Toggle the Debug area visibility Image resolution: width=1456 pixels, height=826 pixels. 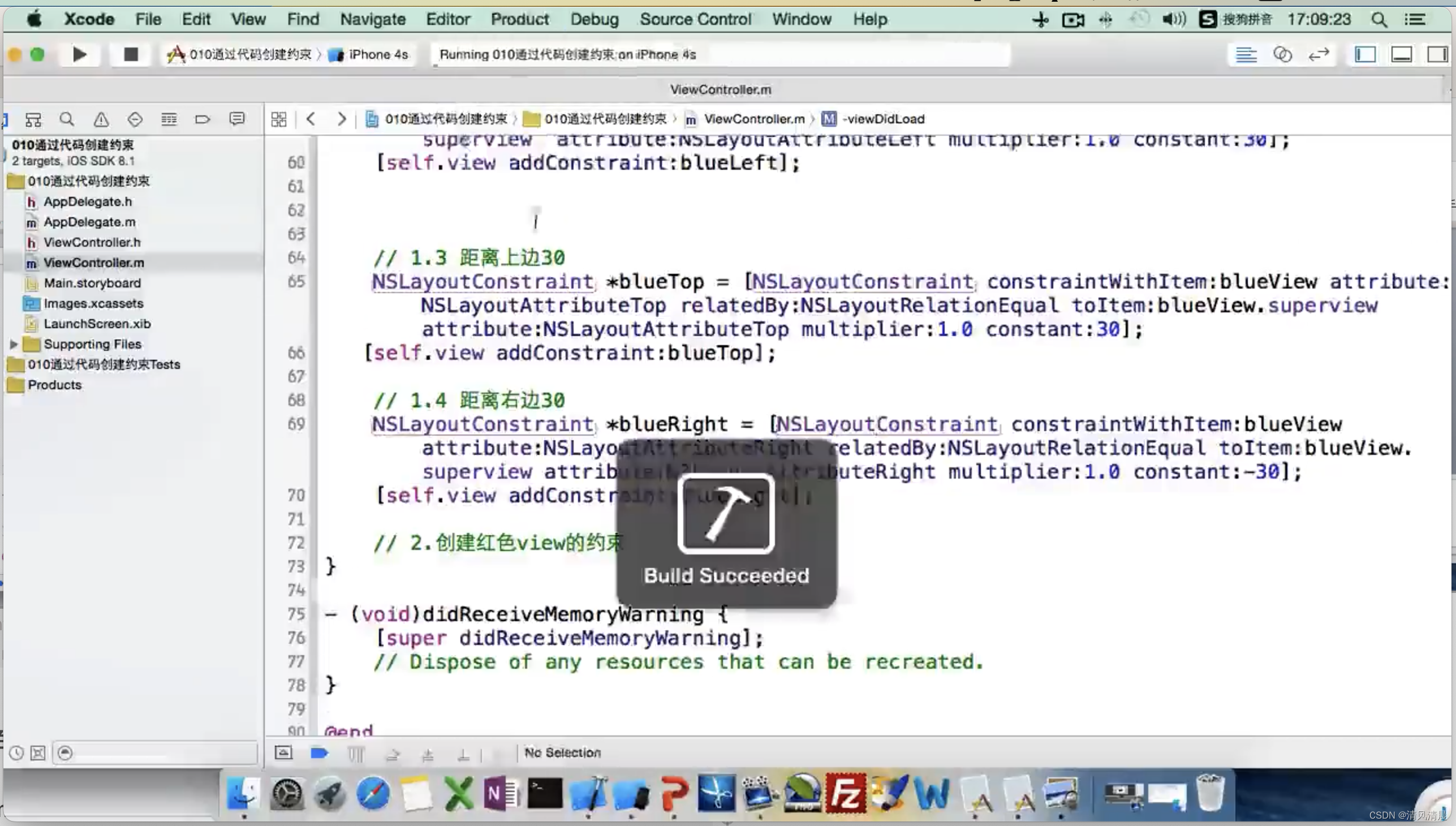1401,54
